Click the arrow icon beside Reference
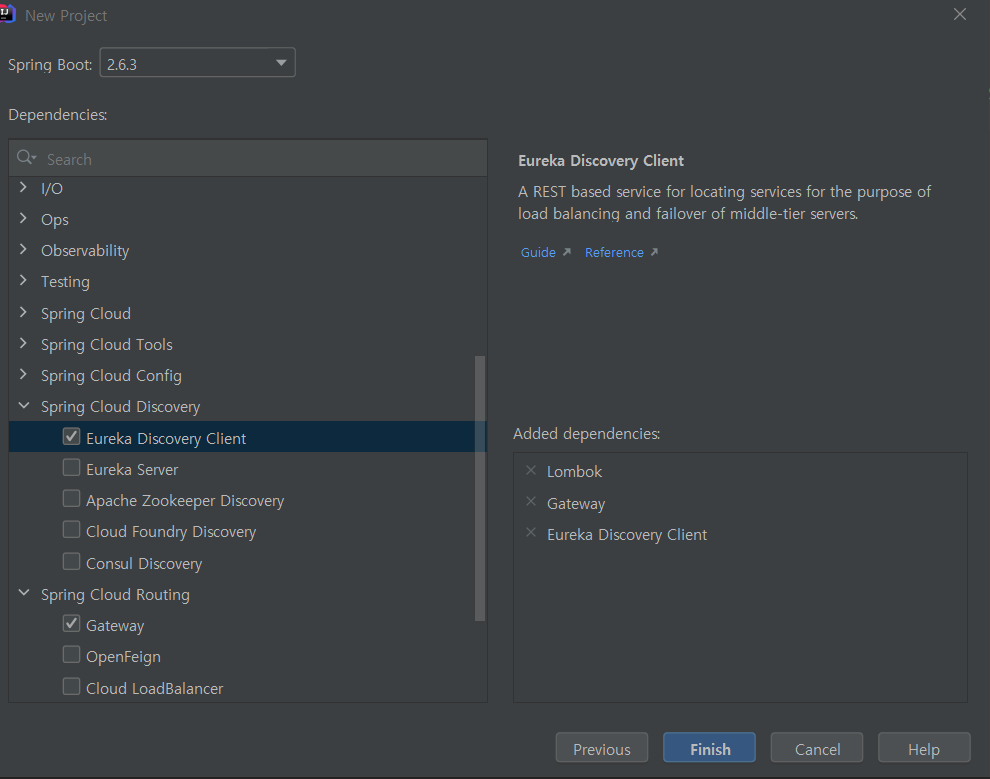This screenshot has height=779, width=990. point(654,252)
